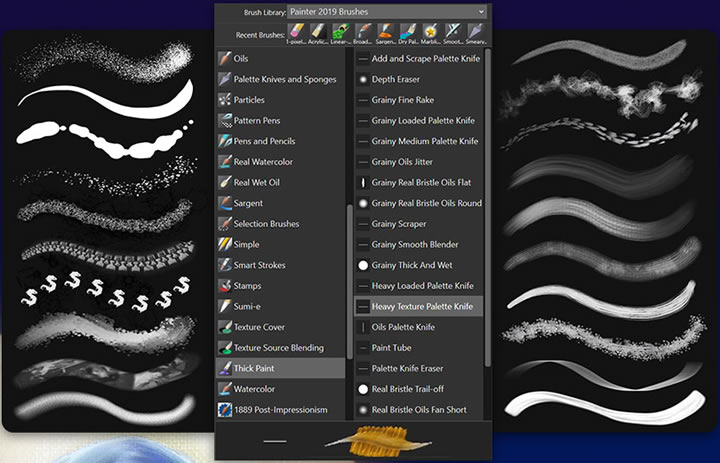The width and height of the screenshot is (720, 463).
Task: Choose the Oils brush category
Action: pos(281,58)
